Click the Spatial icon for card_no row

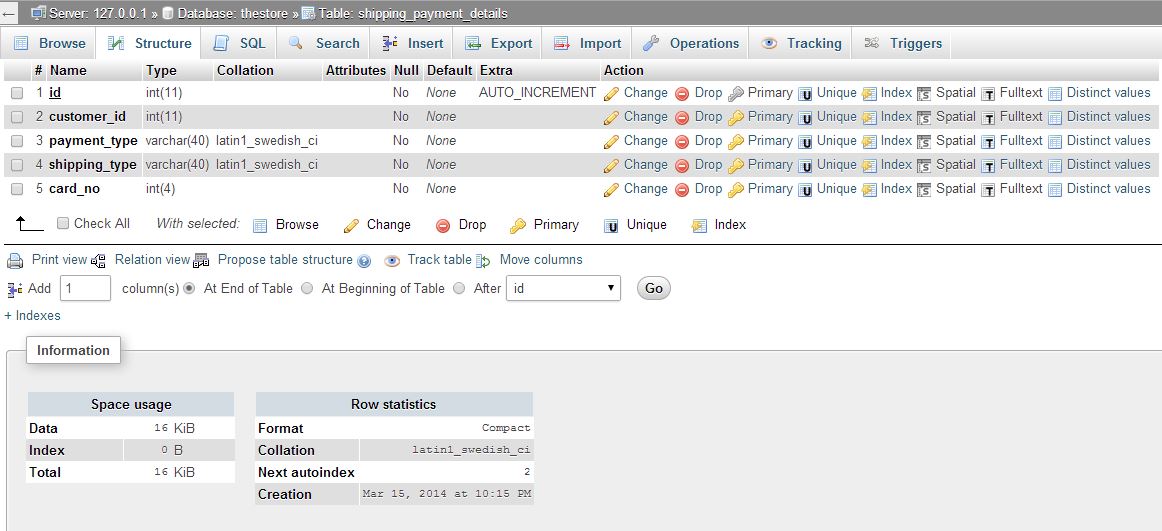(x=924, y=190)
